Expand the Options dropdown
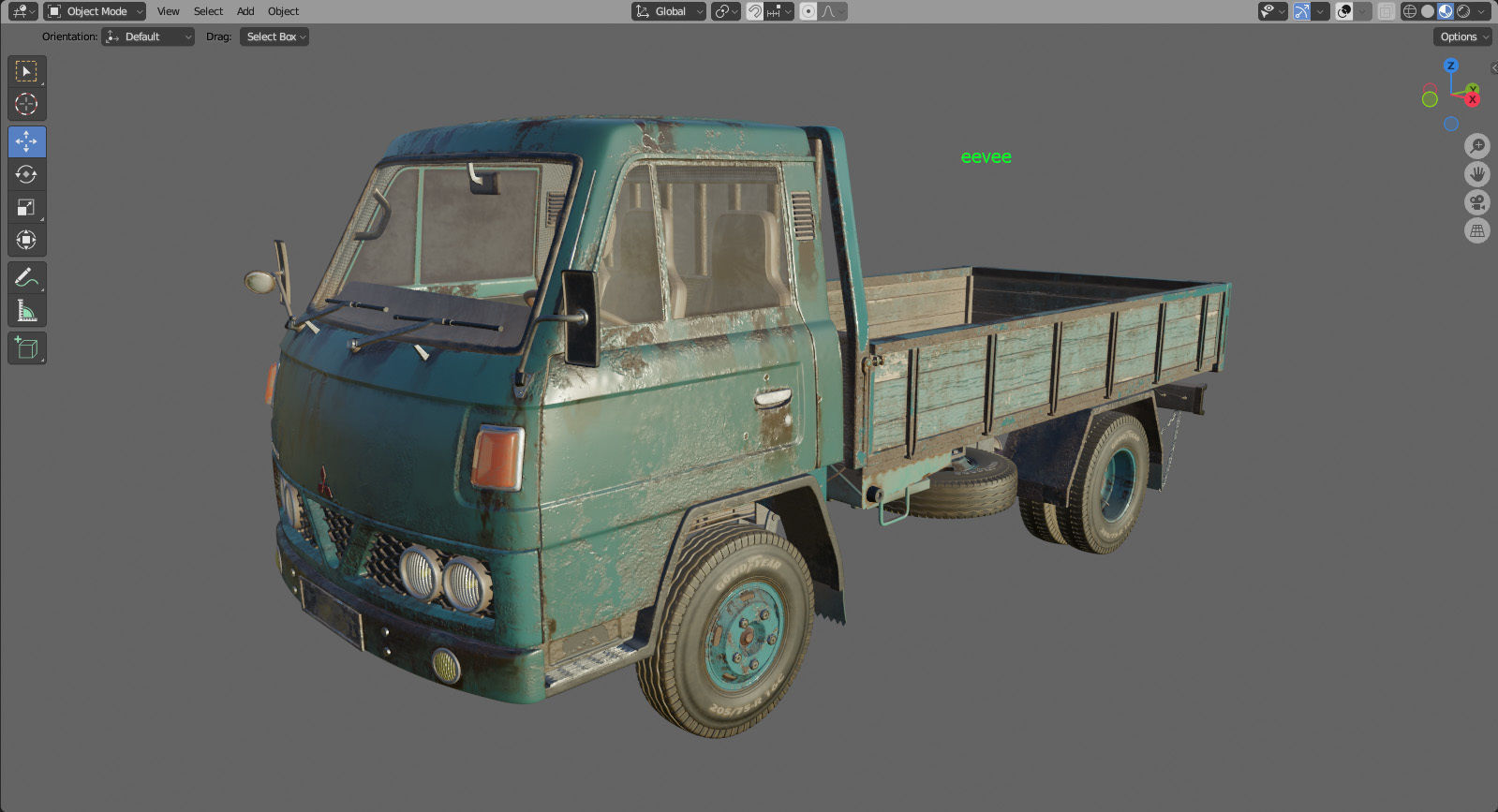 tap(1462, 37)
